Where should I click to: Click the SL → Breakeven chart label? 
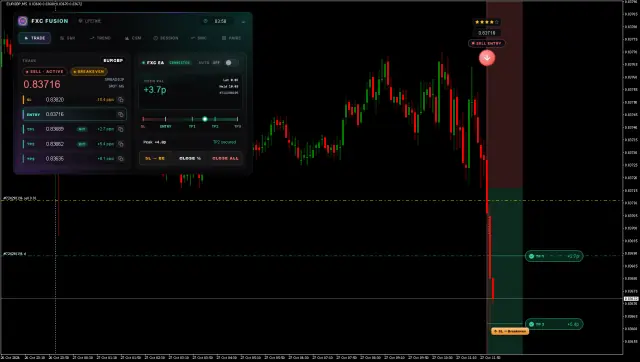(x=510, y=331)
